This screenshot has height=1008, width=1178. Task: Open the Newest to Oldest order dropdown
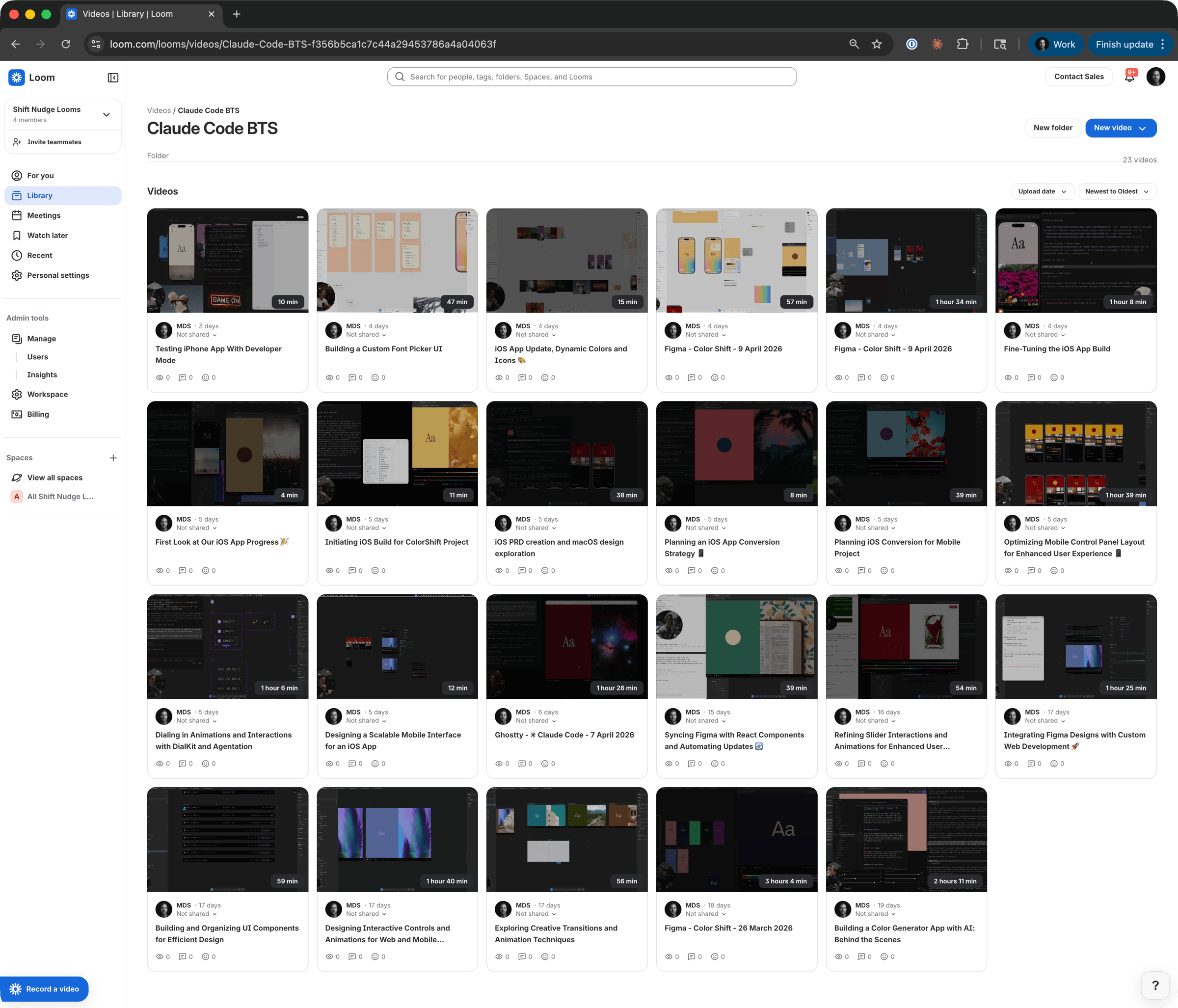point(1117,191)
